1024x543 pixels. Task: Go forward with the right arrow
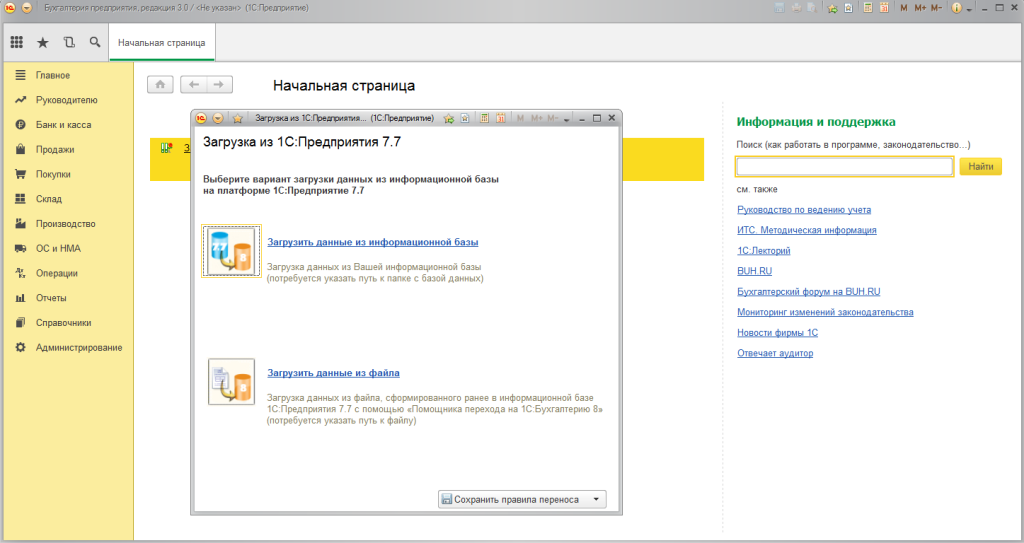coord(219,84)
